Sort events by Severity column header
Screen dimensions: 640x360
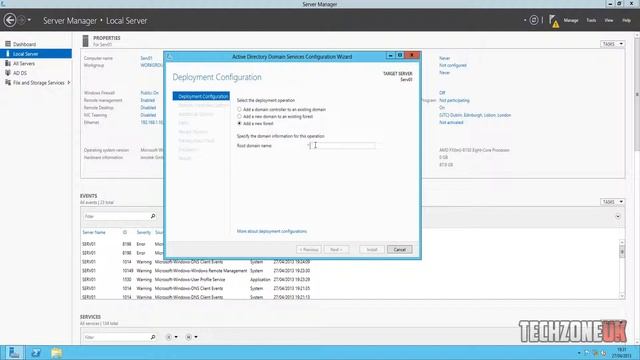point(144,232)
